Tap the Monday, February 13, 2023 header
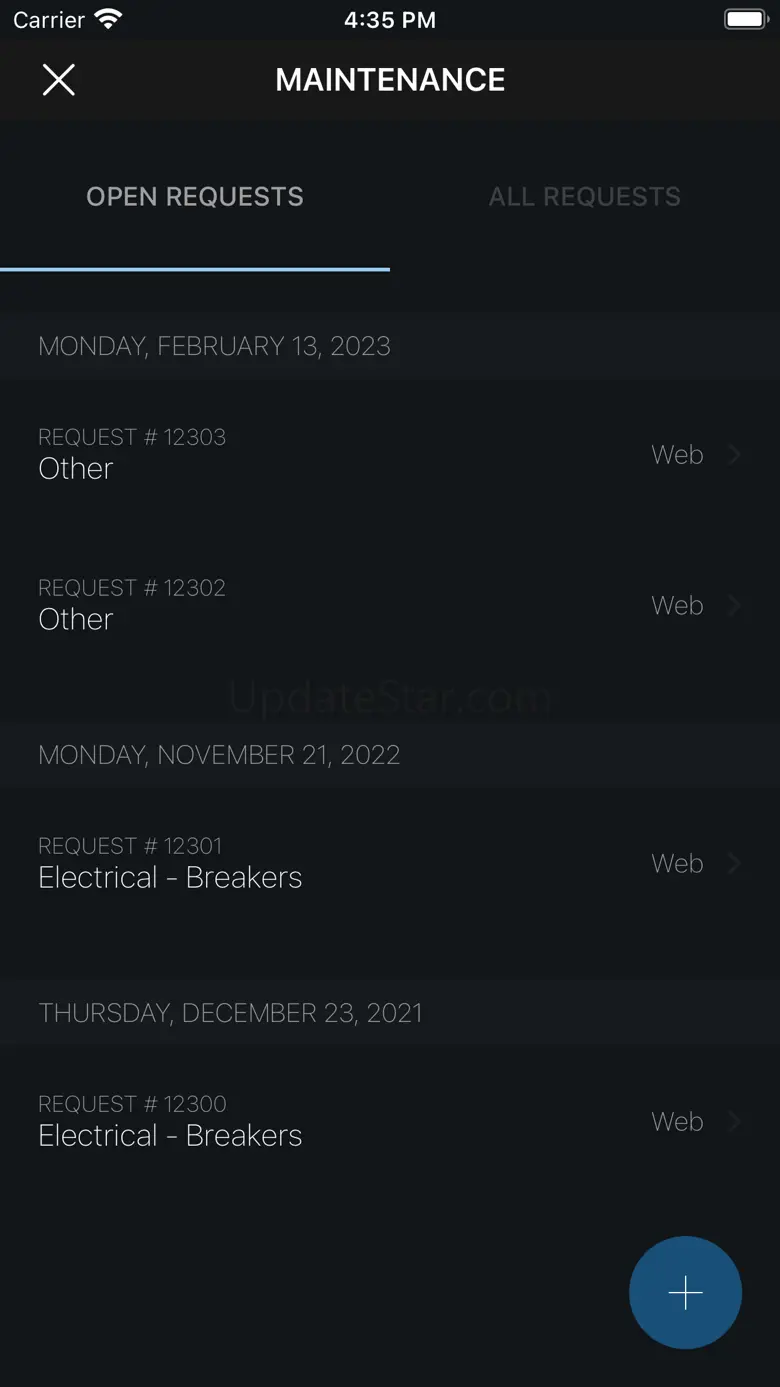The width and height of the screenshot is (780, 1387). [214, 346]
